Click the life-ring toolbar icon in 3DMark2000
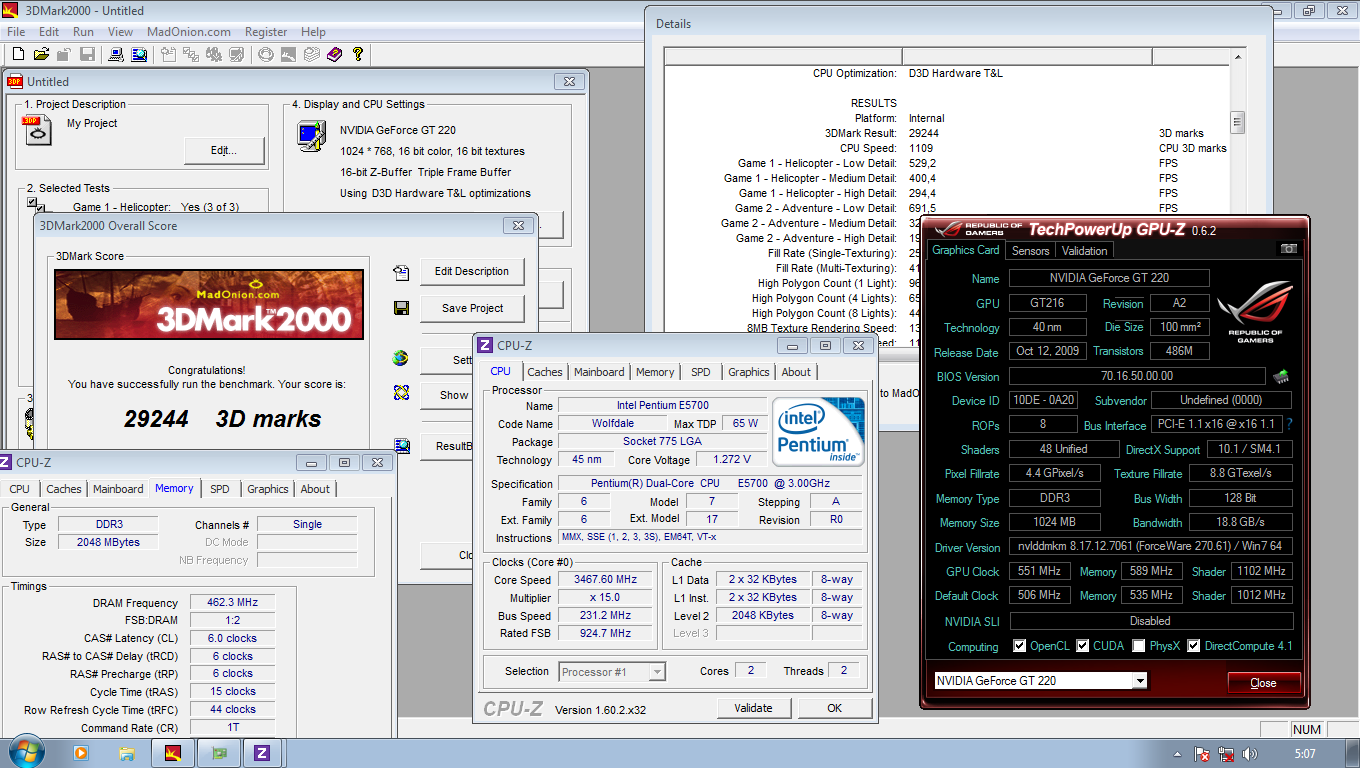The height and width of the screenshot is (768, 1360). (x=266, y=54)
